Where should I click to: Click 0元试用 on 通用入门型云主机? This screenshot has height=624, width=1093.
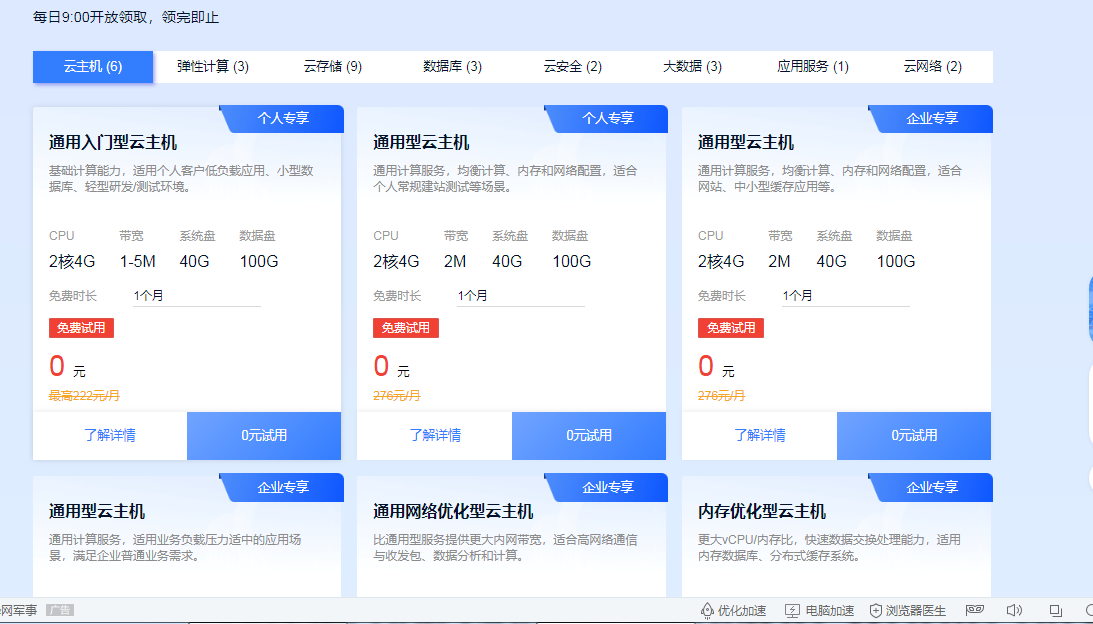point(263,436)
